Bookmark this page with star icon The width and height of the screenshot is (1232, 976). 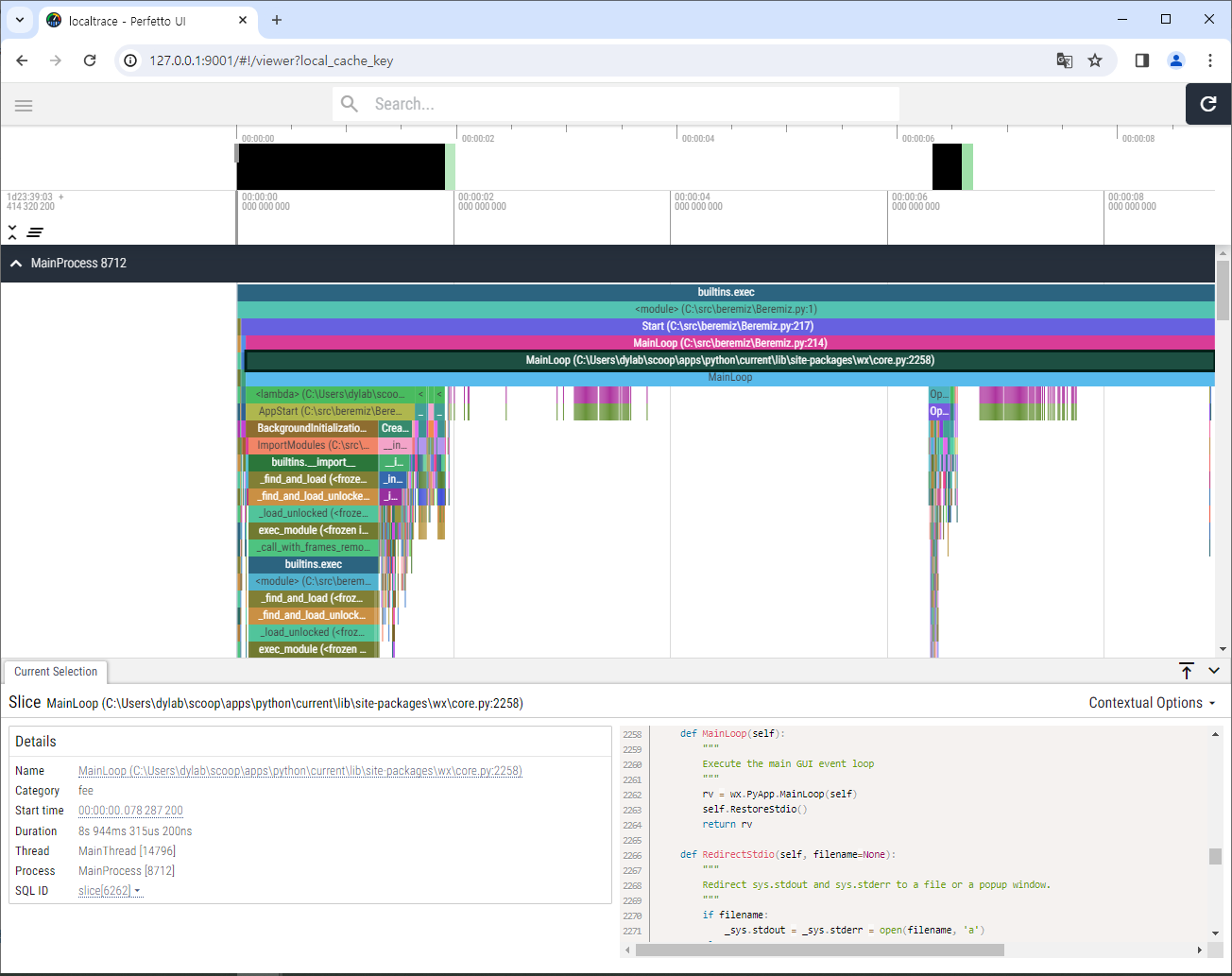tap(1095, 60)
